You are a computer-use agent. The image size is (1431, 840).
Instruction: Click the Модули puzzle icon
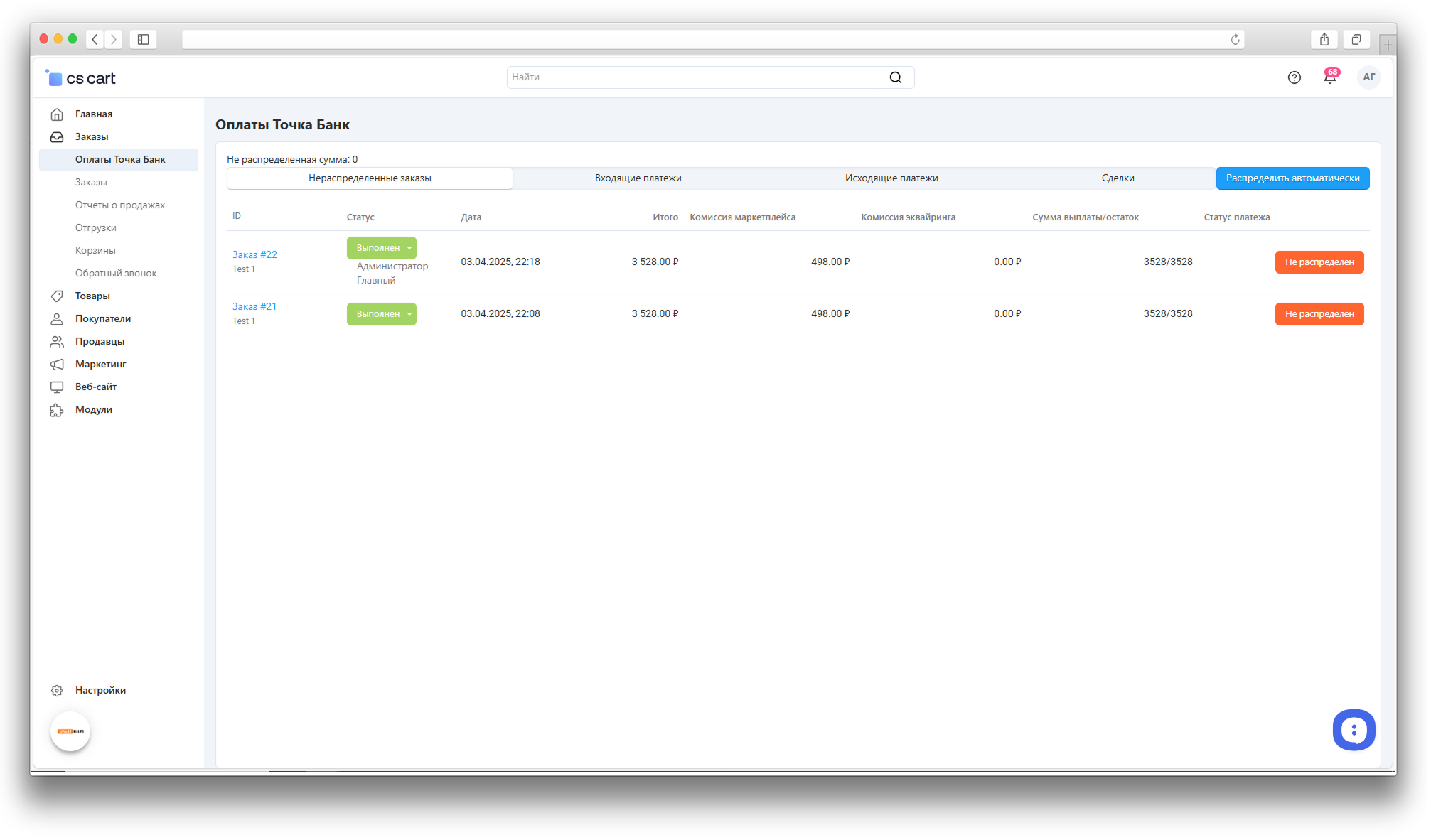[x=57, y=410]
